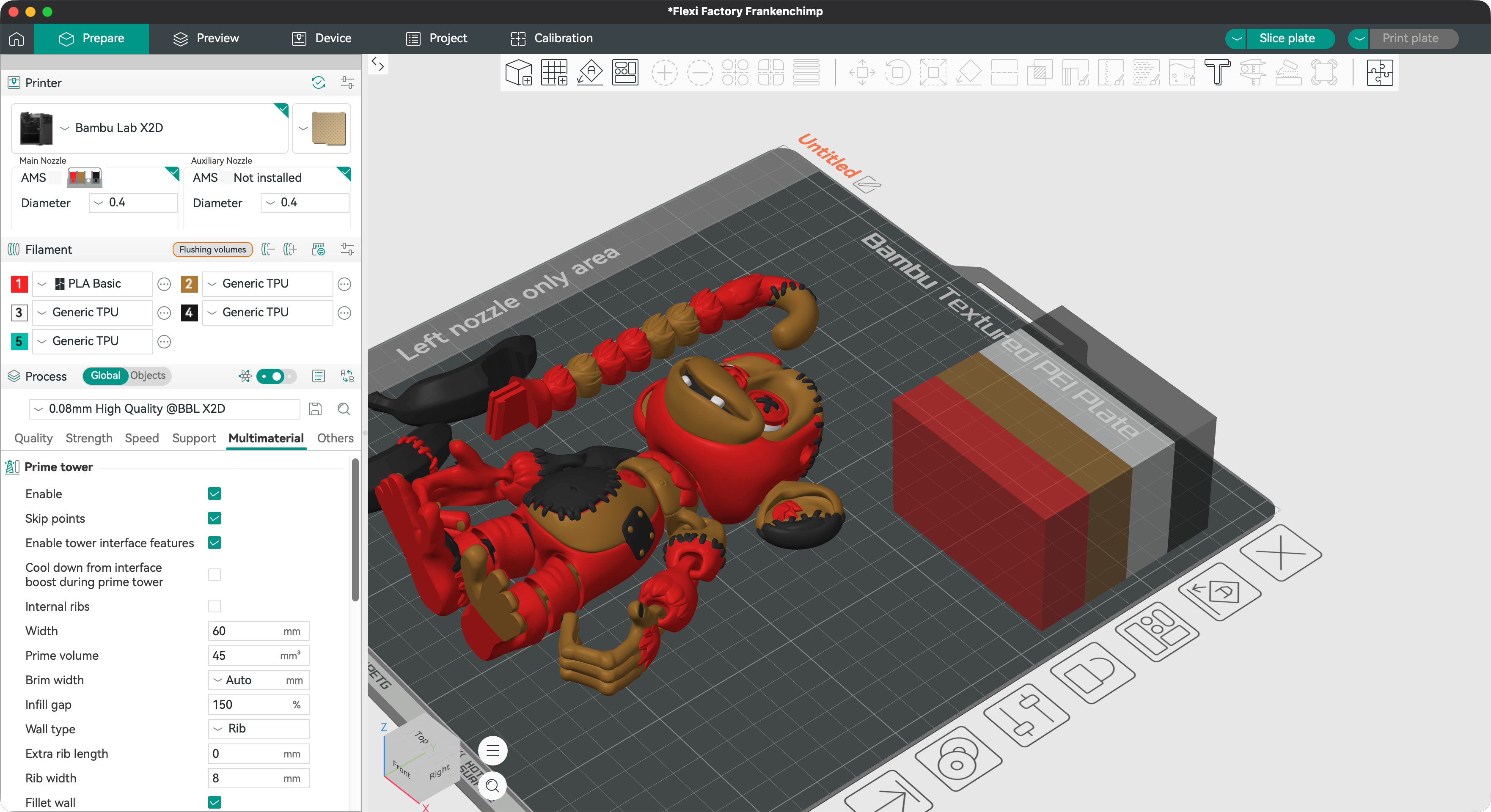Click the brown filament 2 color swatch

pyautogui.click(x=189, y=284)
